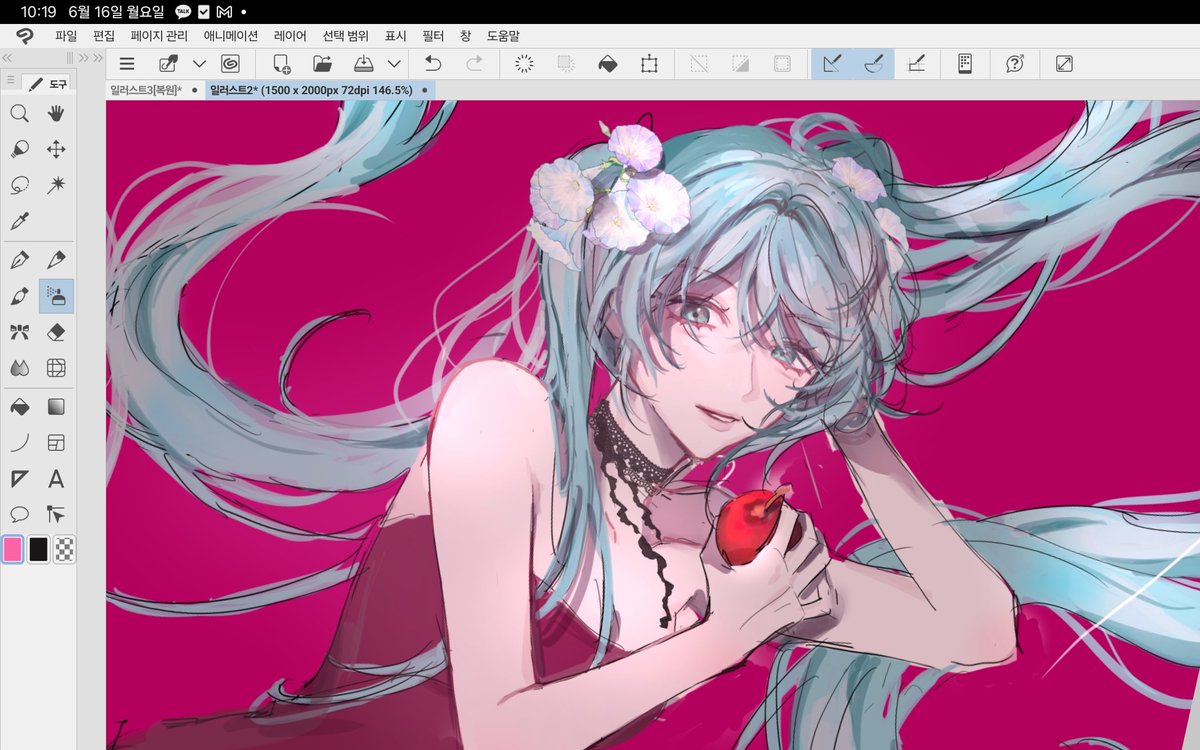Screen dimensions: 1200x750
Task: Select the Text tool
Action: 56,479
